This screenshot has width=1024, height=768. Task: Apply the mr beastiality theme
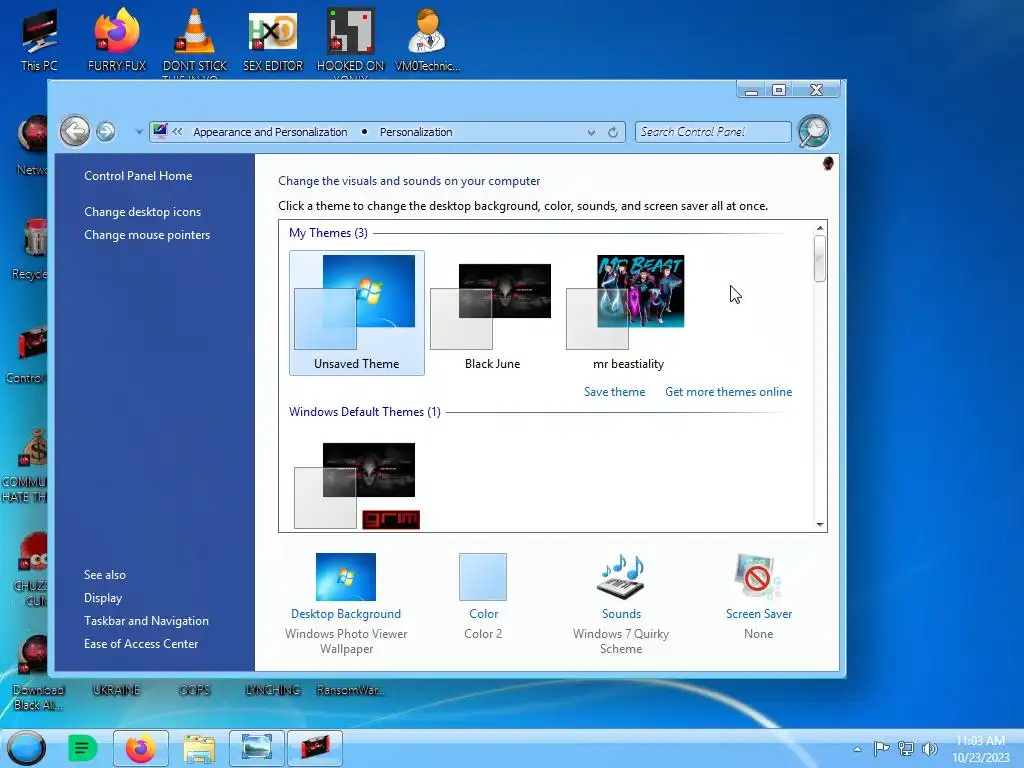click(x=628, y=313)
